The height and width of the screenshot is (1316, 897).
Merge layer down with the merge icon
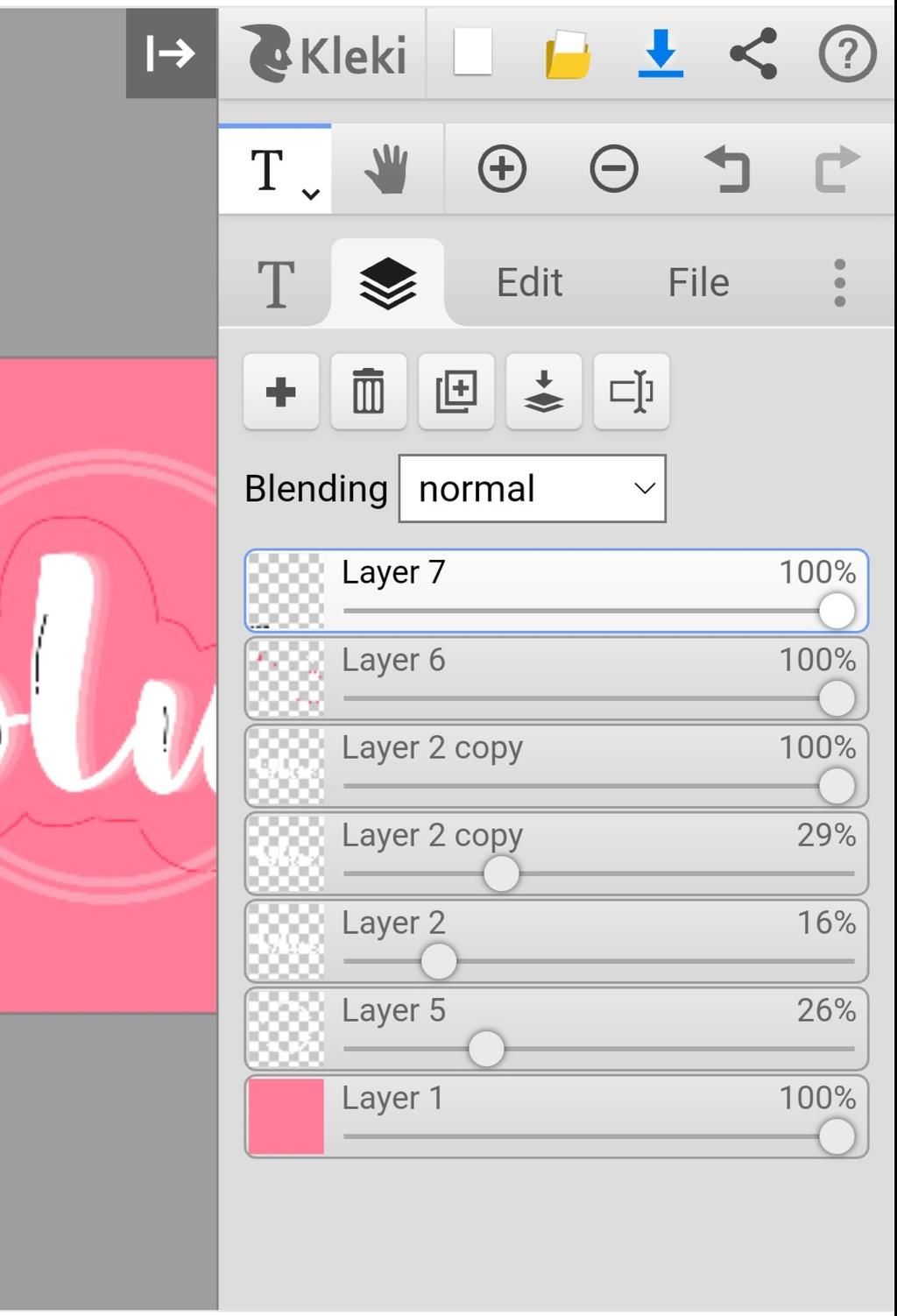[544, 392]
